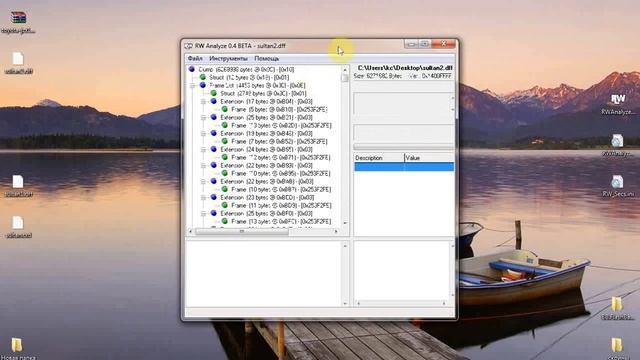
Task: Click the tree view vertical scrollbar thumb
Action: point(345,78)
